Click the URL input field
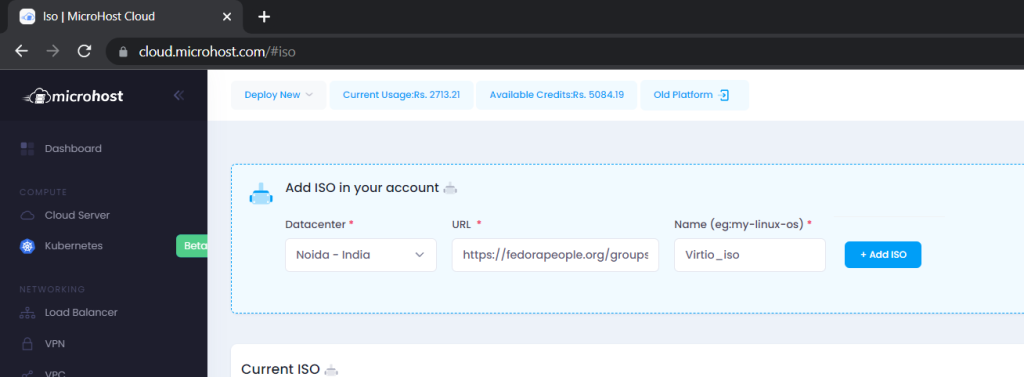This screenshot has height=377, width=1024. coord(555,255)
